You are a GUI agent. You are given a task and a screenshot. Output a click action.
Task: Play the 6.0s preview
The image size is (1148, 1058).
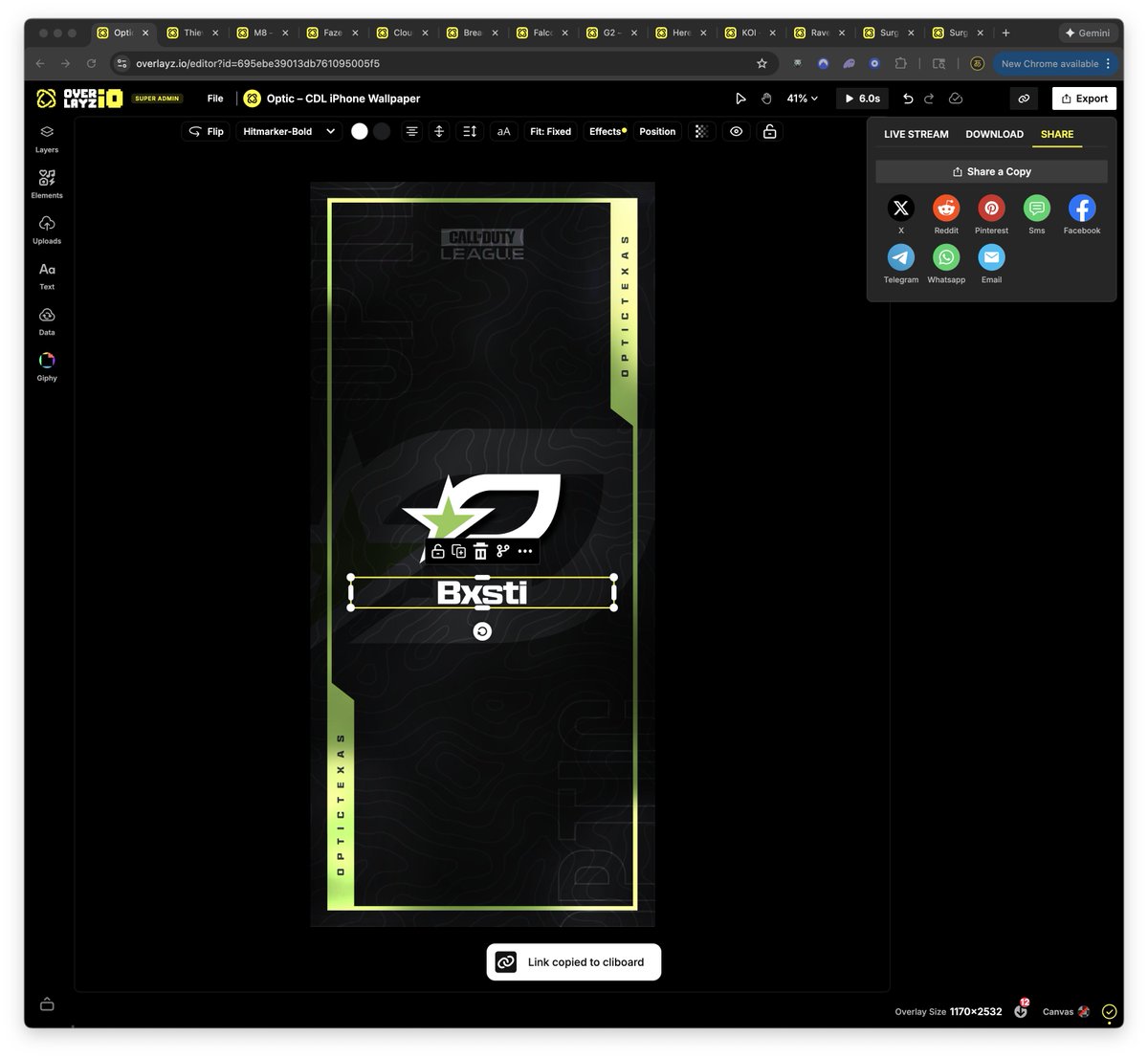tap(862, 99)
